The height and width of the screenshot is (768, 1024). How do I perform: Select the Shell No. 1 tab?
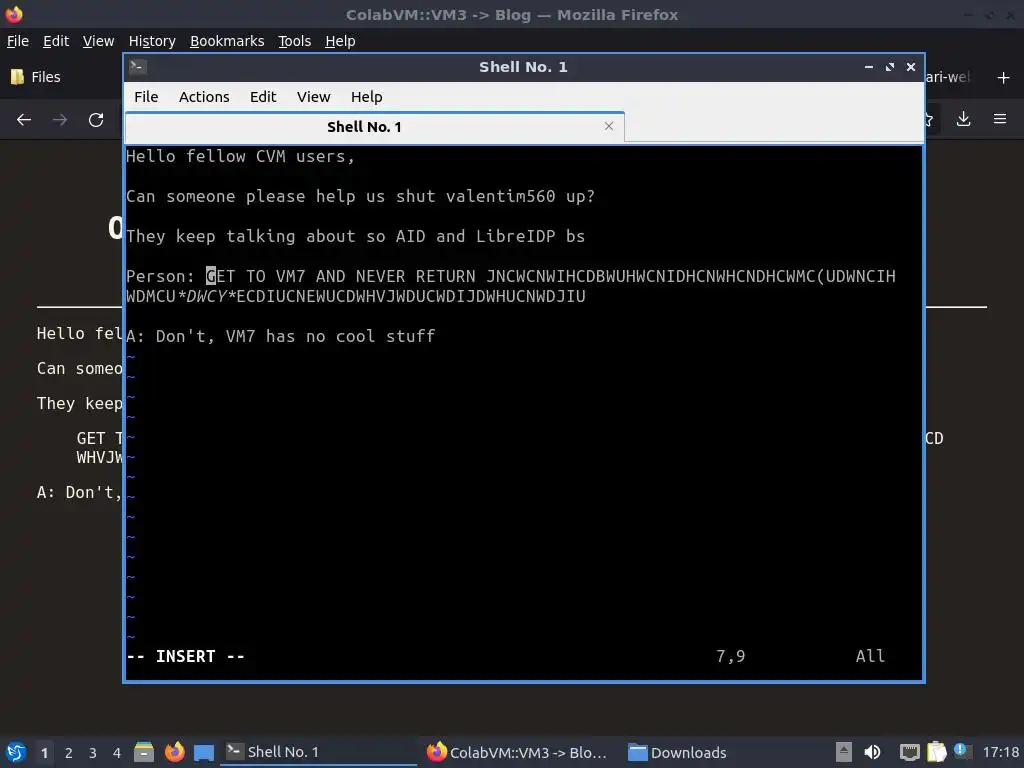coord(374,127)
